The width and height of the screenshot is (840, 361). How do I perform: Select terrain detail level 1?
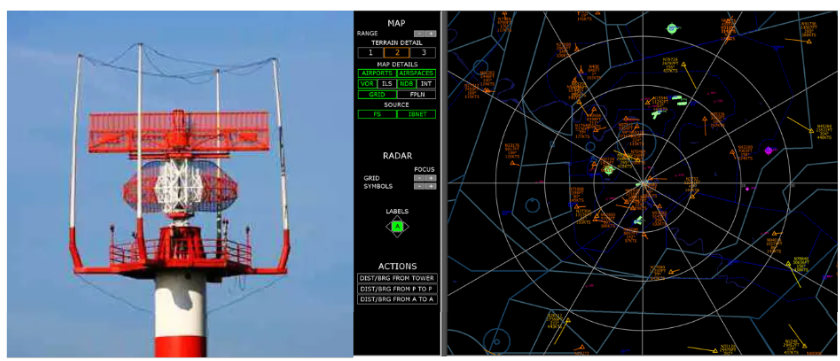[370, 52]
